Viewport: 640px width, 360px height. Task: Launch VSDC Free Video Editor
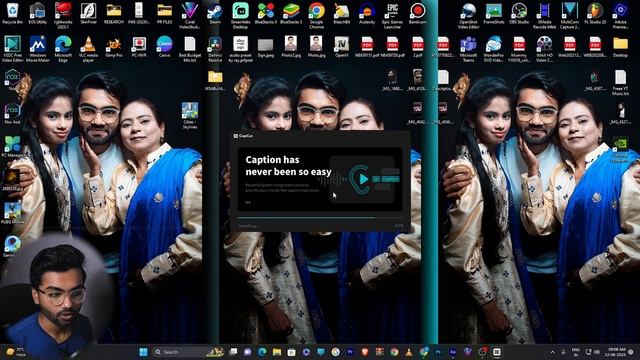12,49
